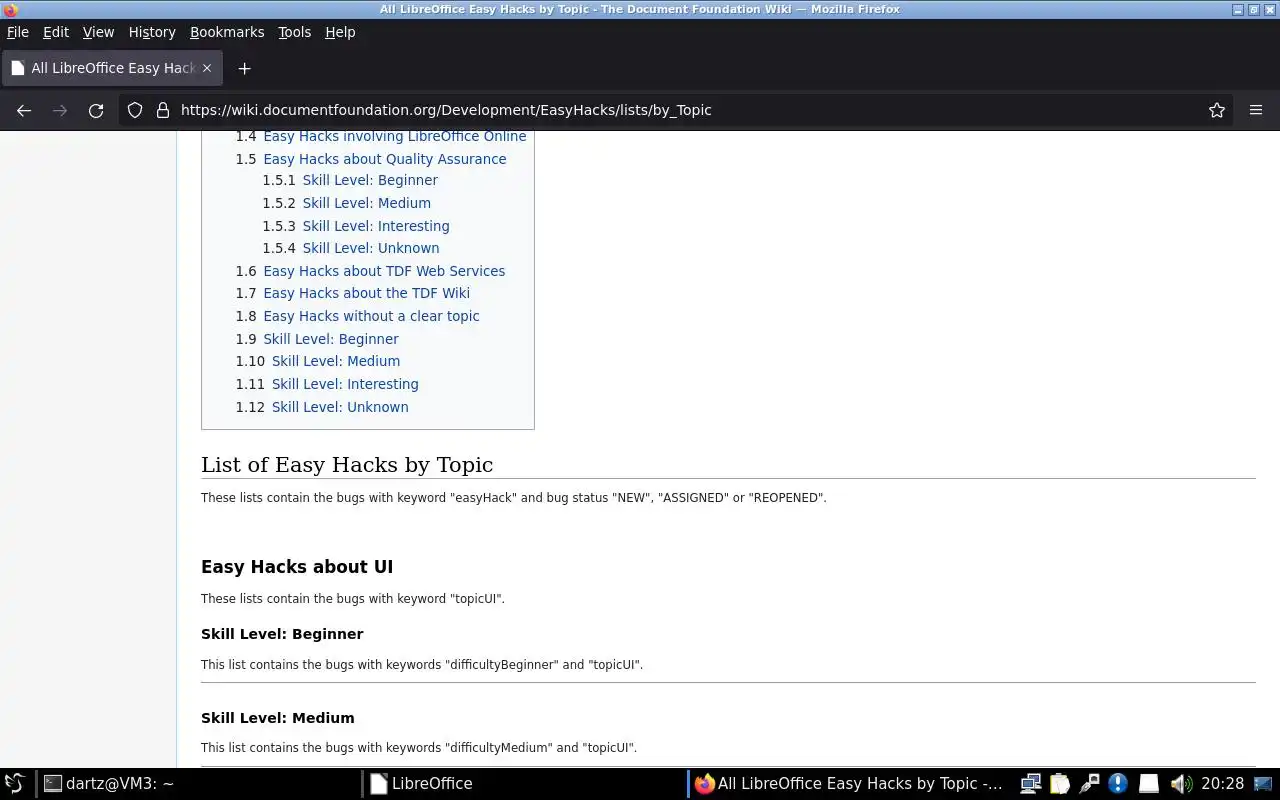Click the sentence mentioning "difficultyBeginner" and "topicUI"
Viewport: 1280px width, 800px height.
coord(422,665)
